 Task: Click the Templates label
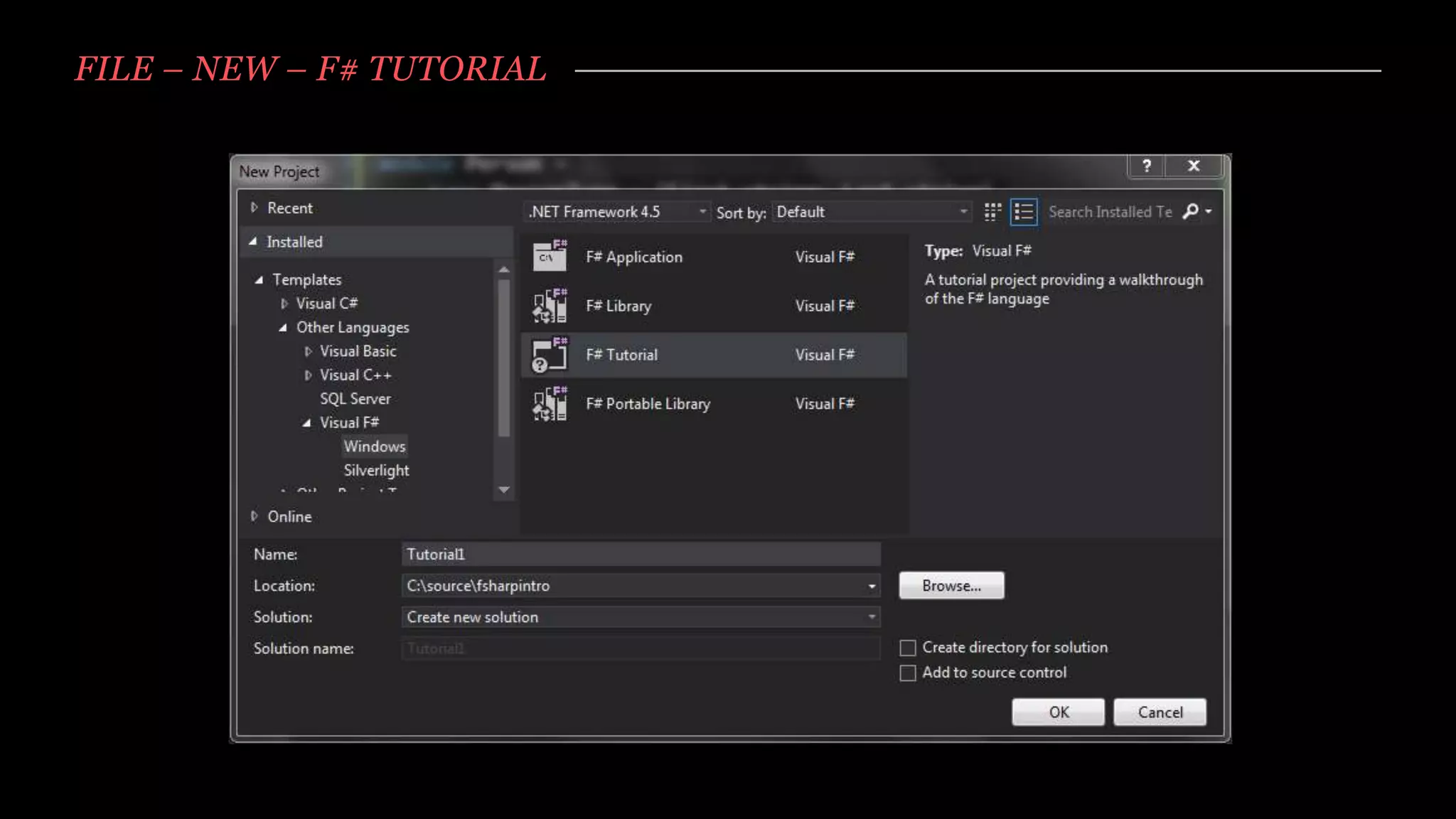pos(306,280)
